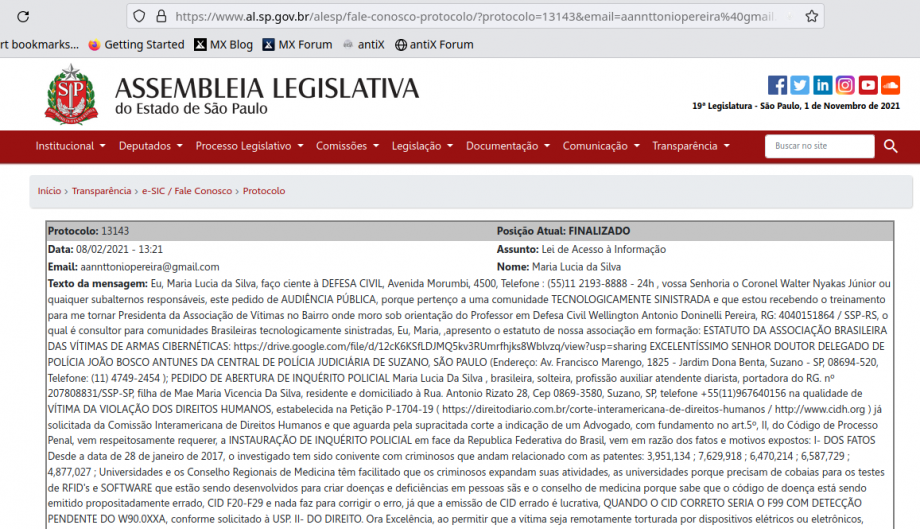Image resolution: width=920 pixels, height=529 pixels.
Task: Expand the Documentação menu
Action: click(508, 146)
